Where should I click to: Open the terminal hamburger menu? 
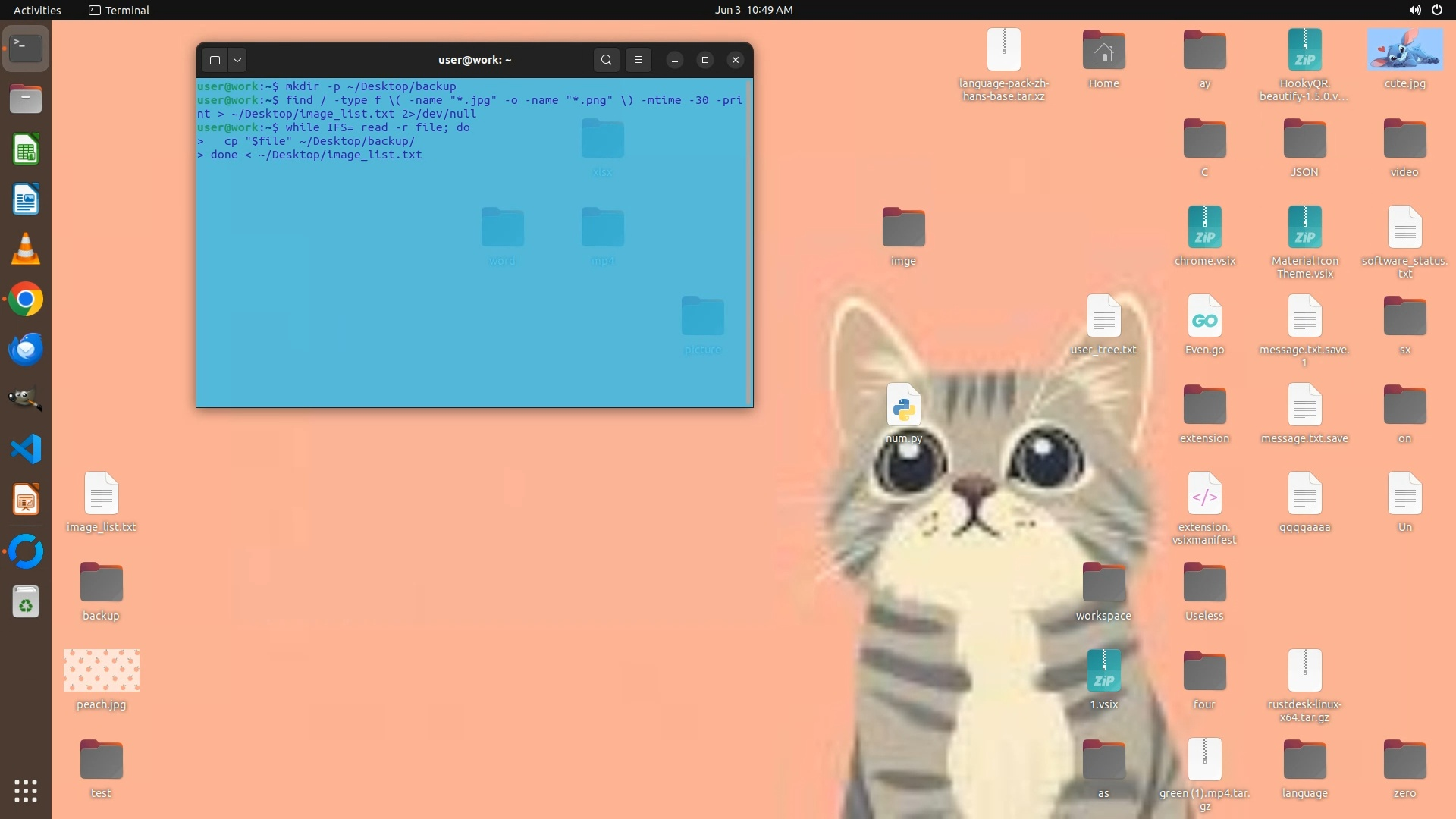coord(639,60)
